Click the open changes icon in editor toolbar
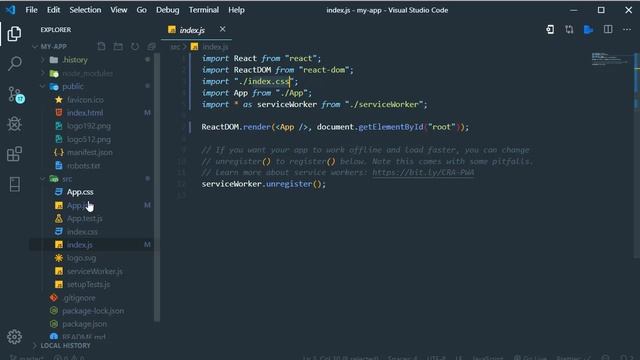640x360 pixels. (x=550, y=29)
